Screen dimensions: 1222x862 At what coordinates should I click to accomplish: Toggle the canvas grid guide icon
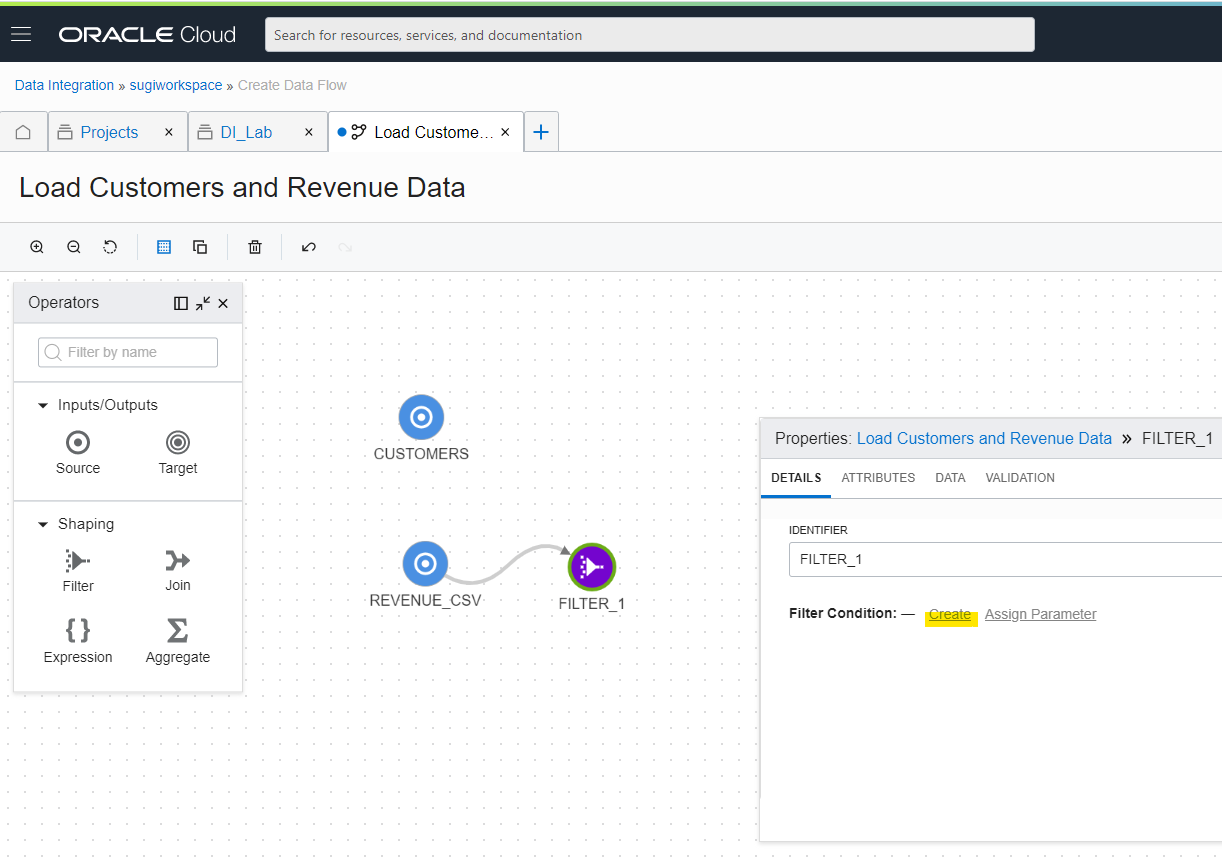[x=164, y=247]
